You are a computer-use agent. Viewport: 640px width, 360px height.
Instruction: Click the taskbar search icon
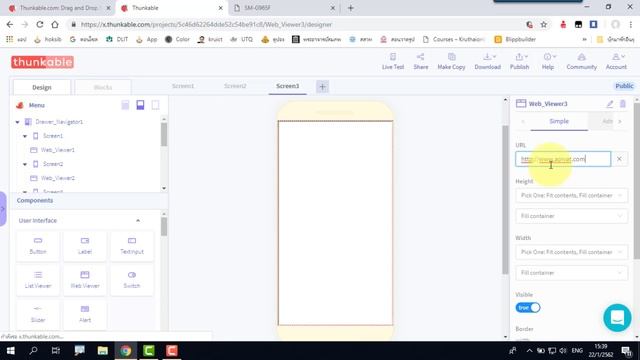tap(33, 351)
